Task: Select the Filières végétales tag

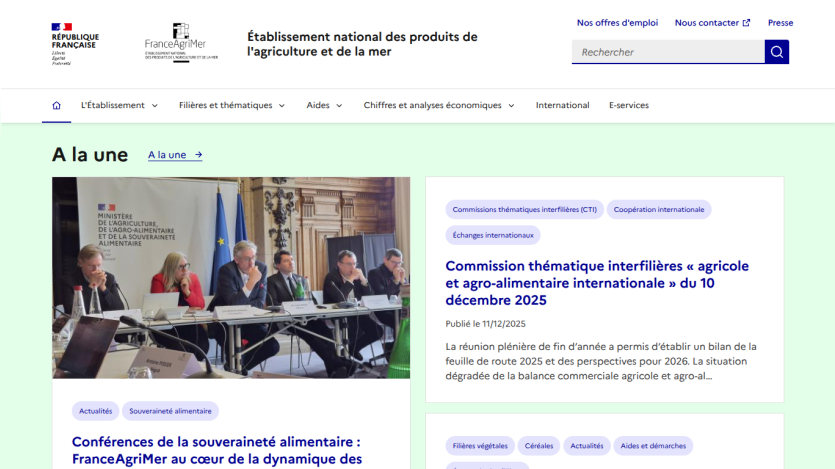Action: point(480,446)
